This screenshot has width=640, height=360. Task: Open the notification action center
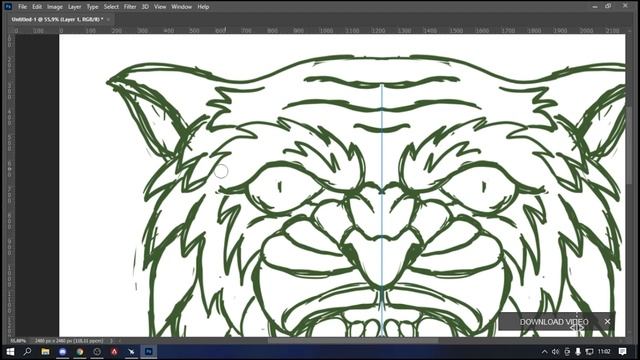622,351
